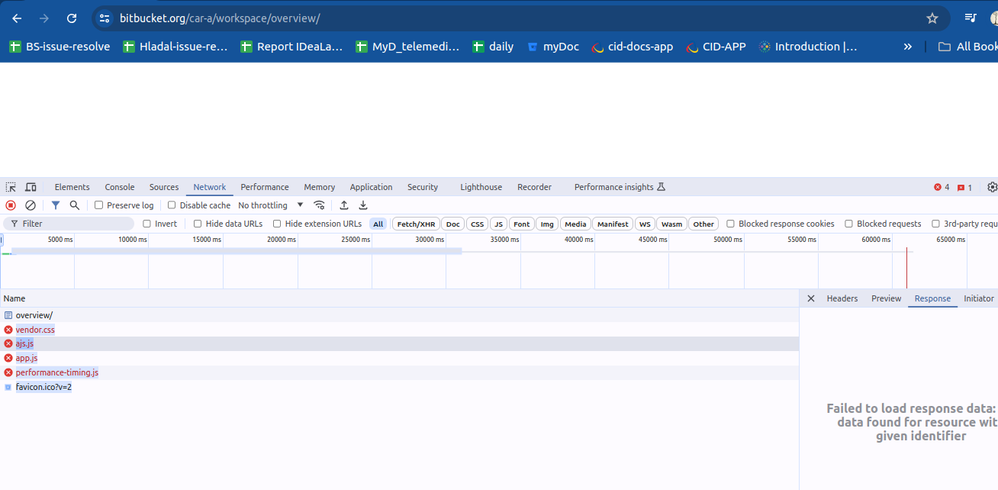The height and width of the screenshot is (490, 998).
Task: Open the No throttling dropdown
Action: (271, 206)
